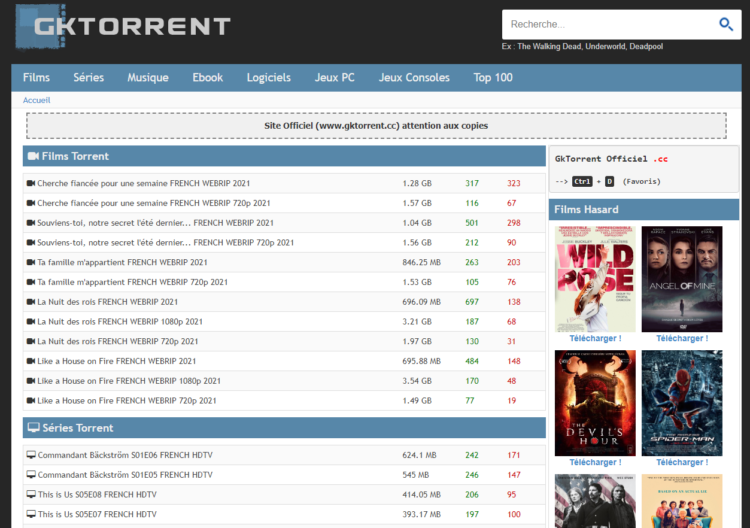Open Like a House on Fire WEBRIP 2021
750x528 pixels.
[117, 361]
